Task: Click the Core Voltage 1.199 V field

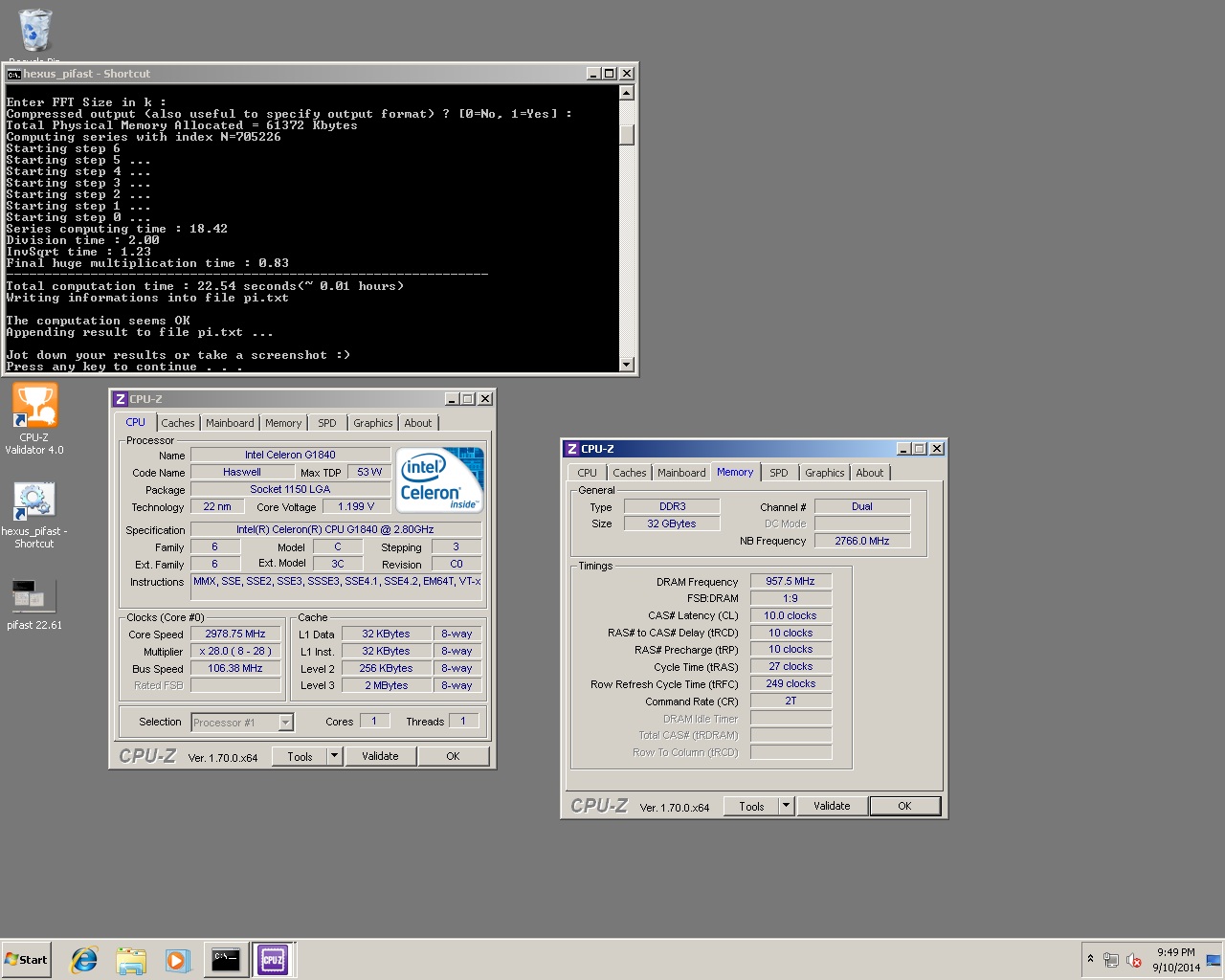Action: pyautogui.click(x=356, y=506)
